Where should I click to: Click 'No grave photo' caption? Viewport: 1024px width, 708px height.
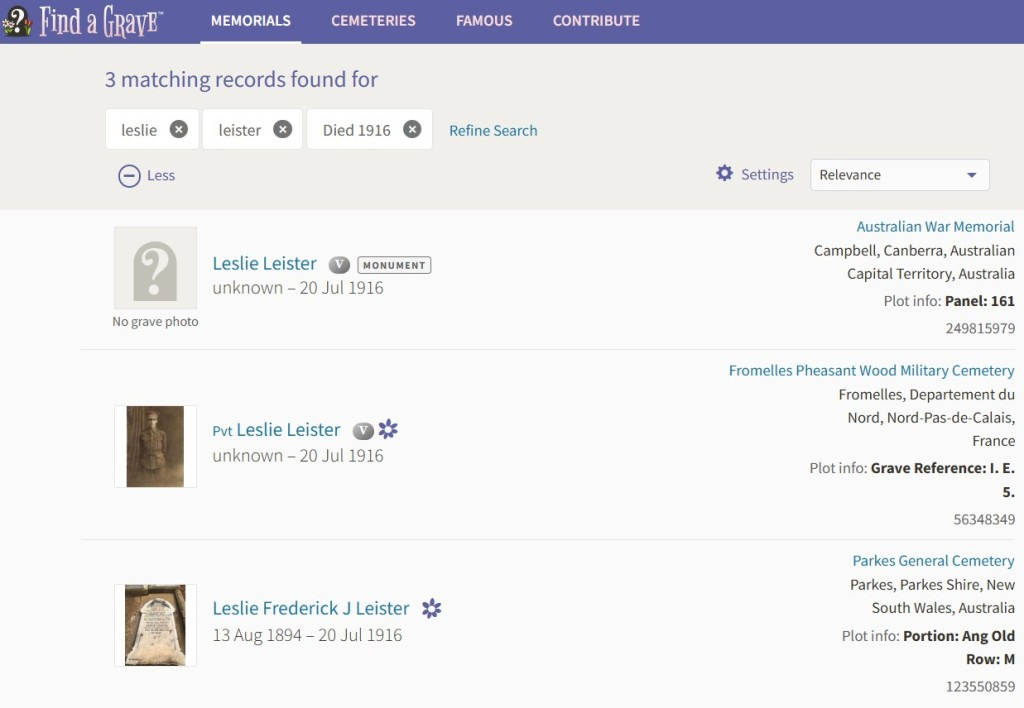tap(155, 321)
